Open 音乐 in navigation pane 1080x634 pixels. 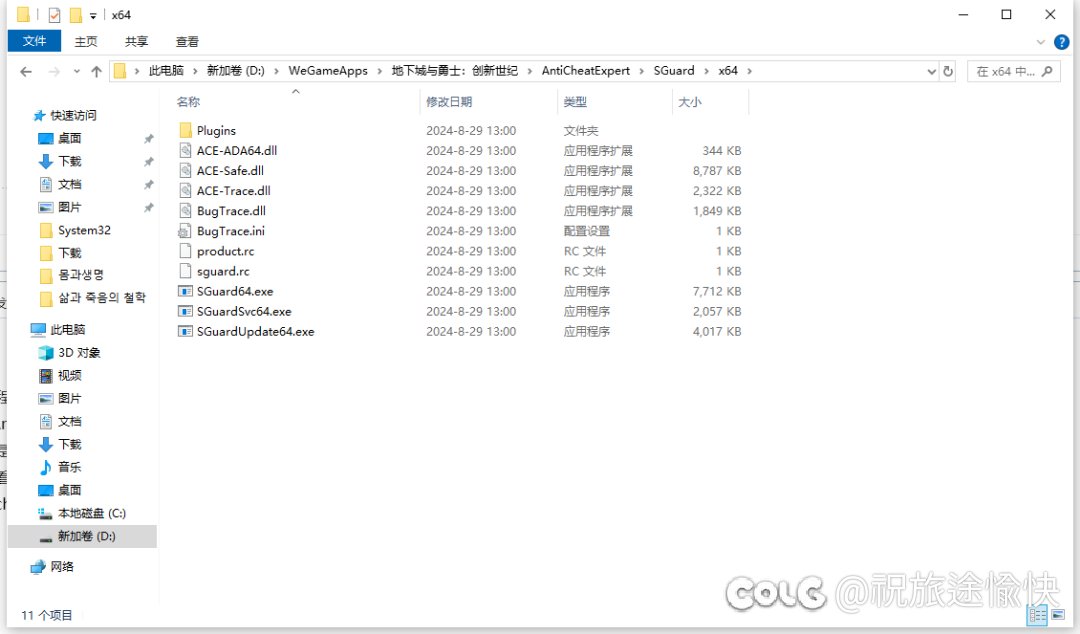click(x=61, y=467)
